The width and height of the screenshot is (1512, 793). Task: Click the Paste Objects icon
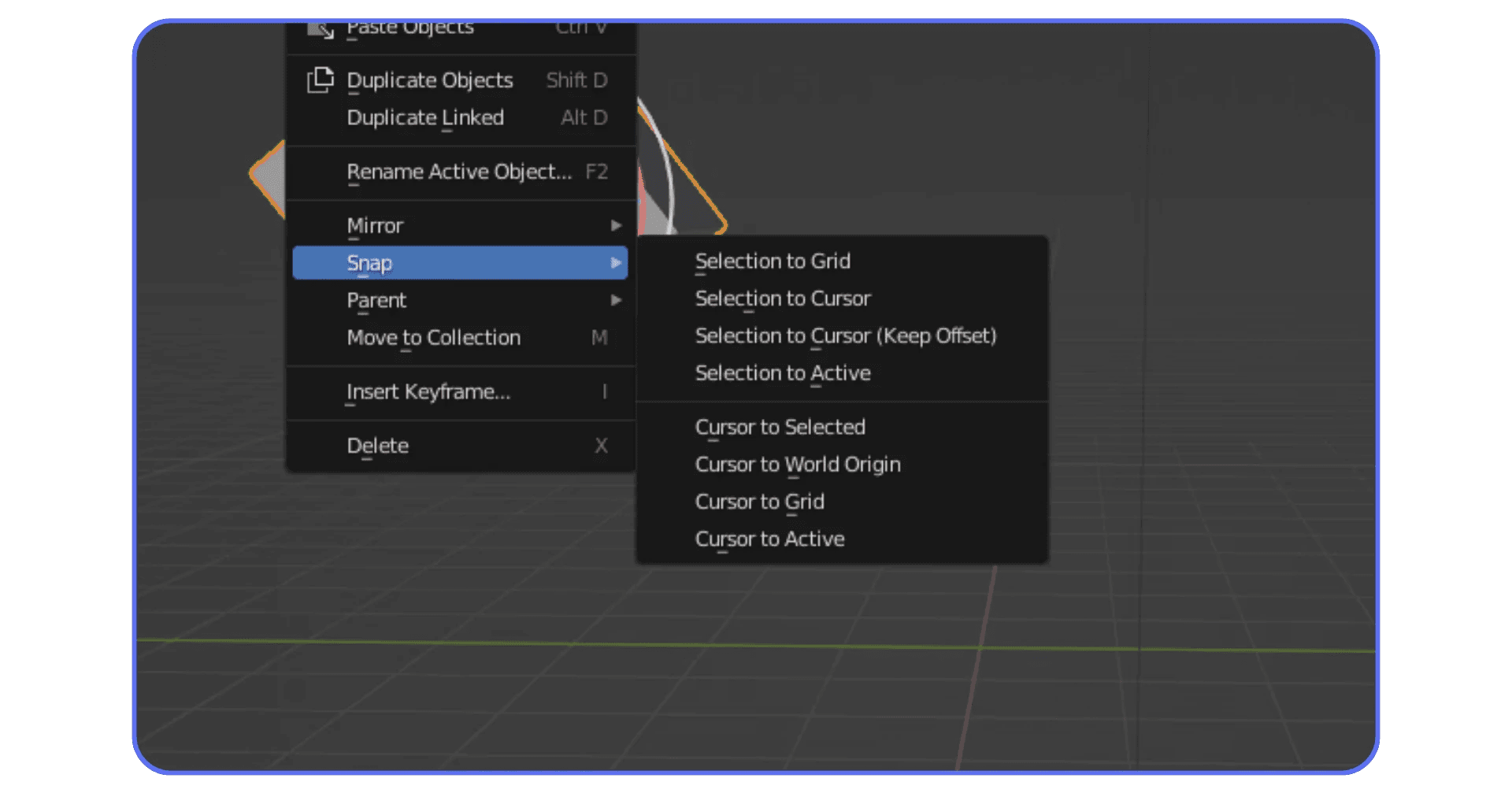[x=320, y=29]
